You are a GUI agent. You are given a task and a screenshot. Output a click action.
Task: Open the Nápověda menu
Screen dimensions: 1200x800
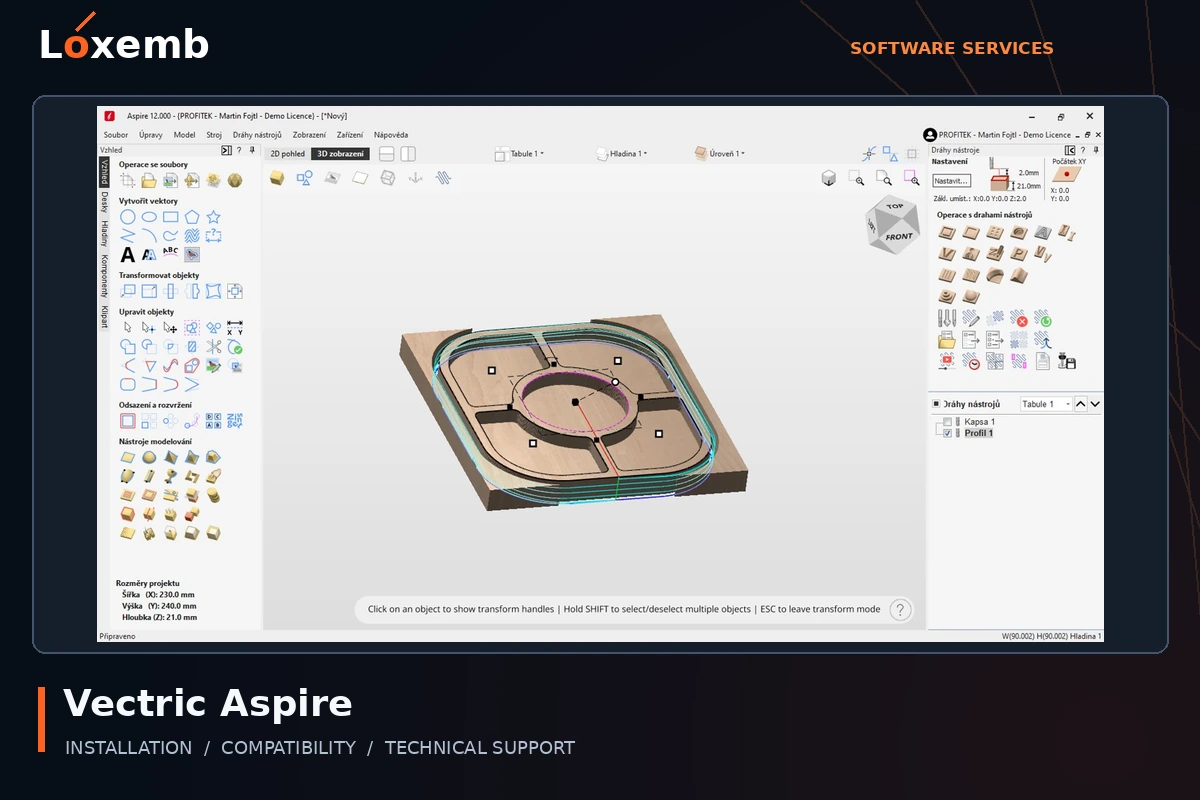[x=391, y=134]
